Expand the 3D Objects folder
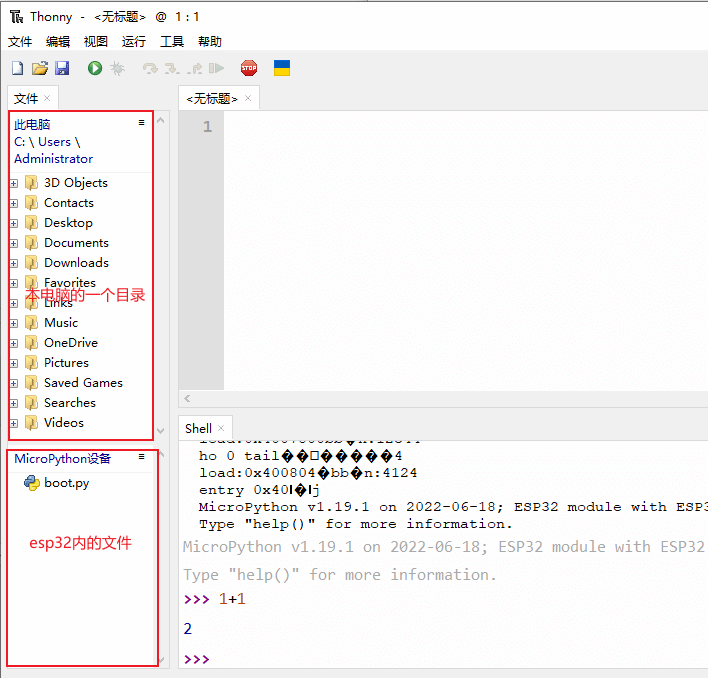This screenshot has height=678, width=708. (x=14, y=183)
